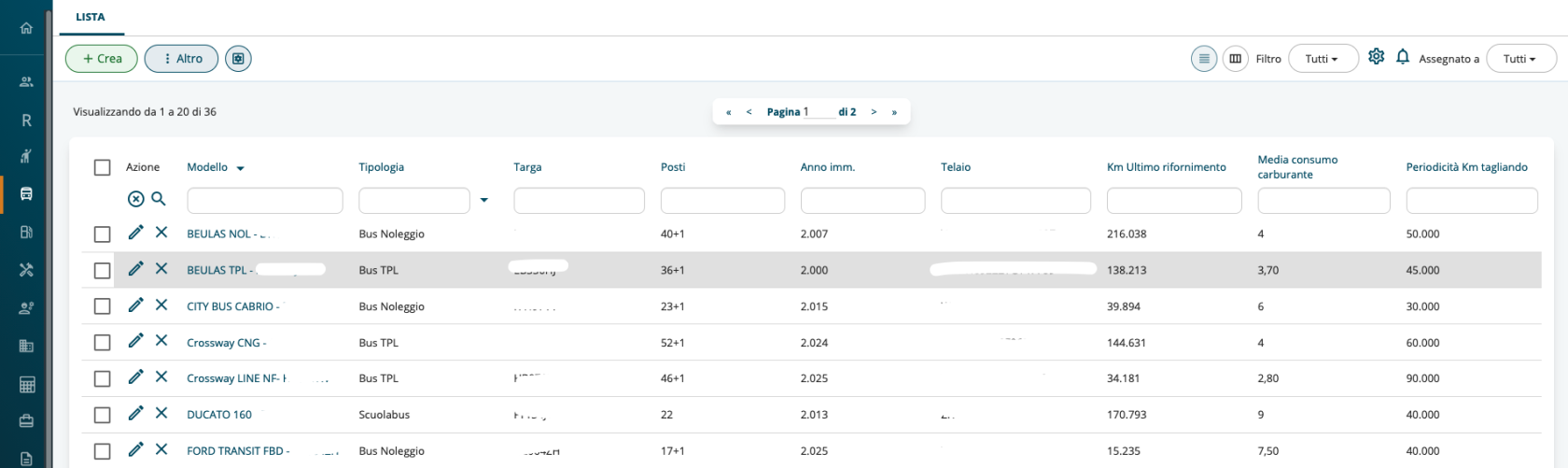Tick the checkbox for BEULAS TPL row
1568x468 pixels.
103,271
